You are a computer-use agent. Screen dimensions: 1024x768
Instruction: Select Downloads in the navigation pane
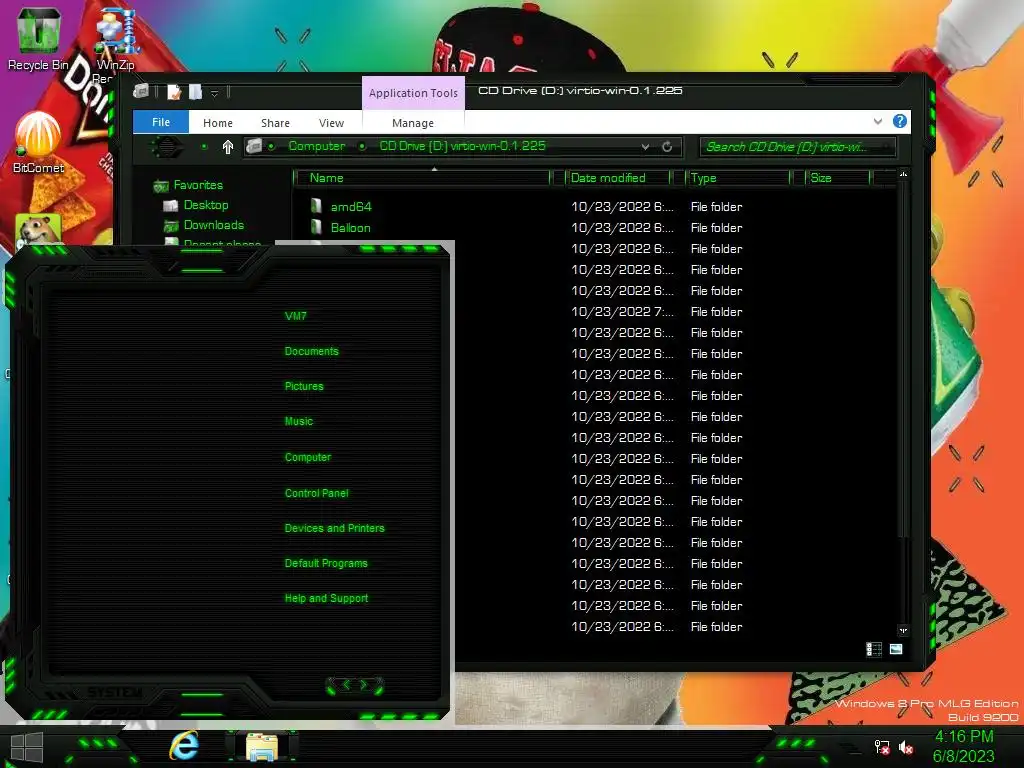pyautogui.click(x=214, y=225)
